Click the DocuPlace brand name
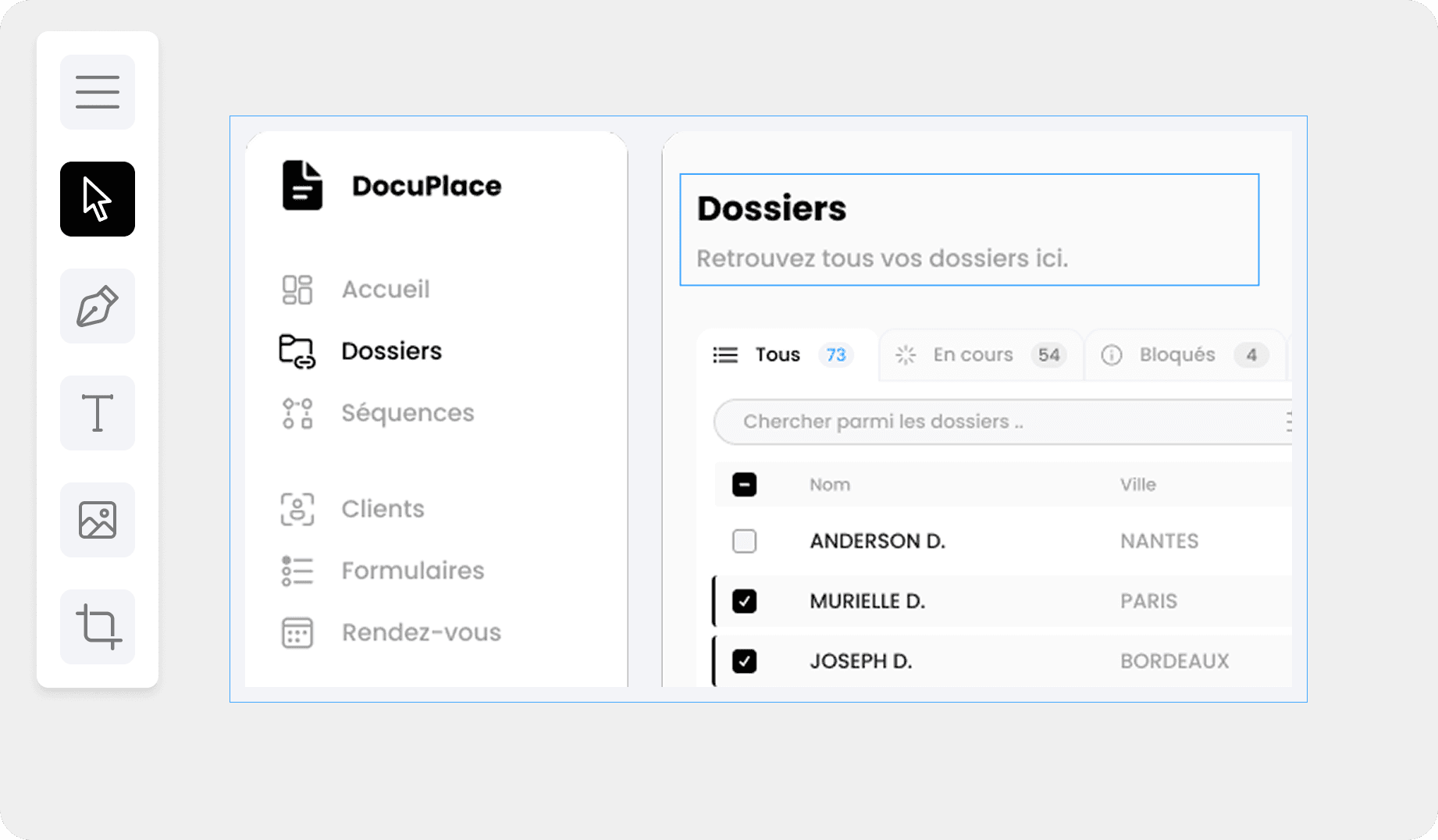 (427, 186)
